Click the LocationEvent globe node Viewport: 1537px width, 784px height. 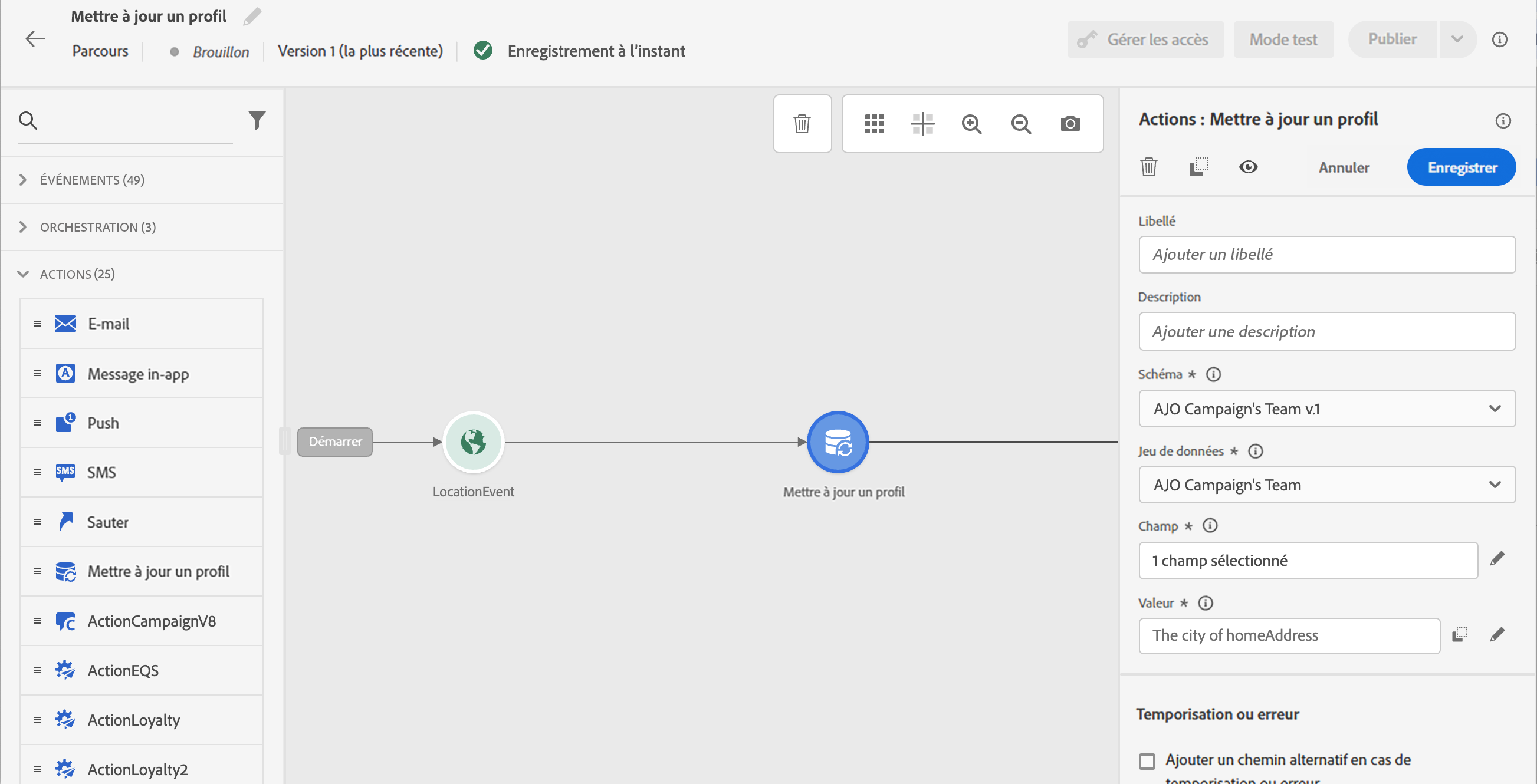coord(473,442)
